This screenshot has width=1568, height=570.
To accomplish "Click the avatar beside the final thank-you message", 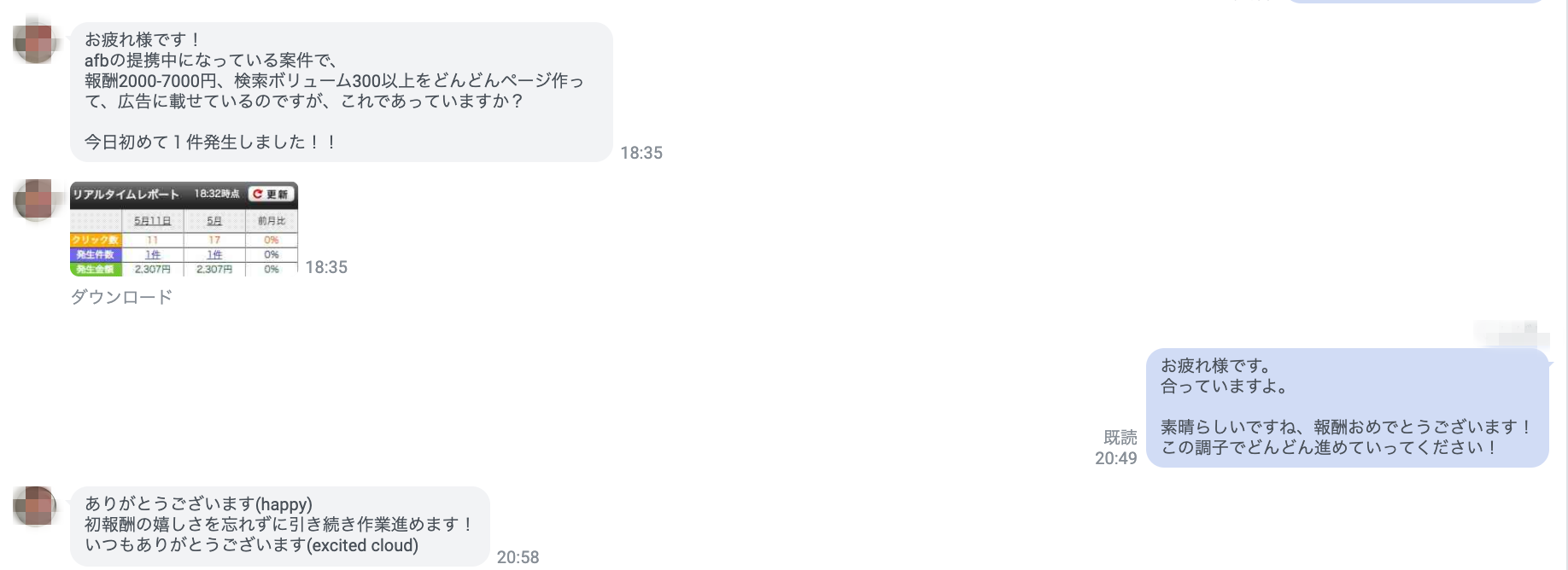I will click(x=35, y=507).
